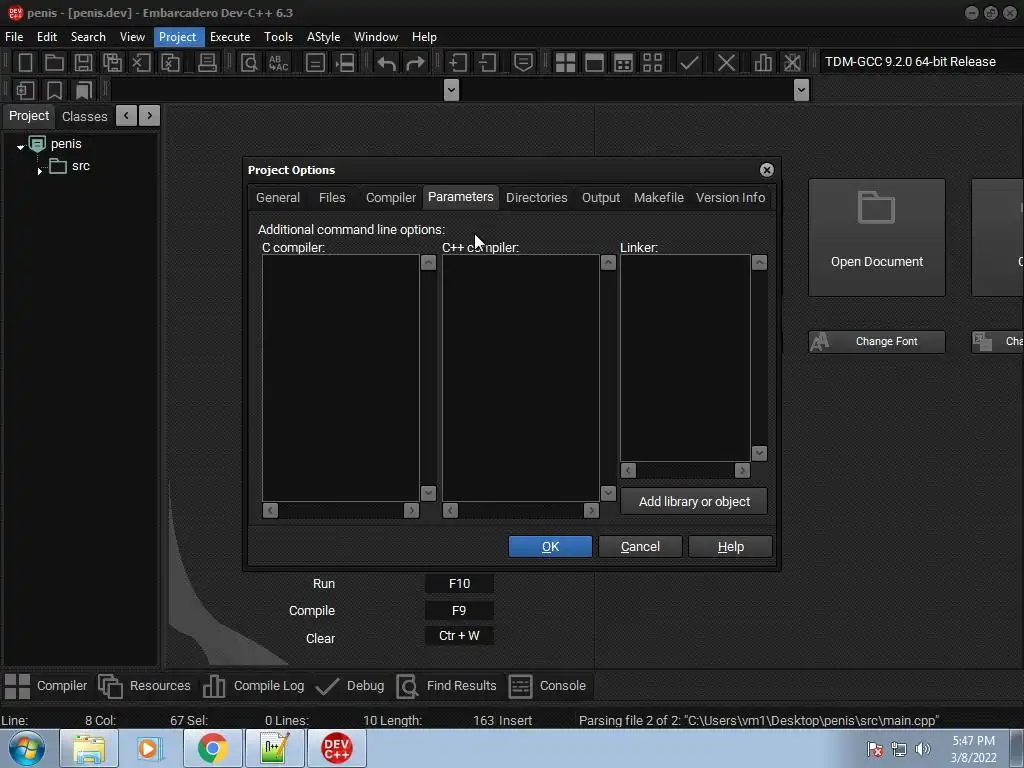Click the Insert snippet icon in second toolbar row

coord(25,90)
